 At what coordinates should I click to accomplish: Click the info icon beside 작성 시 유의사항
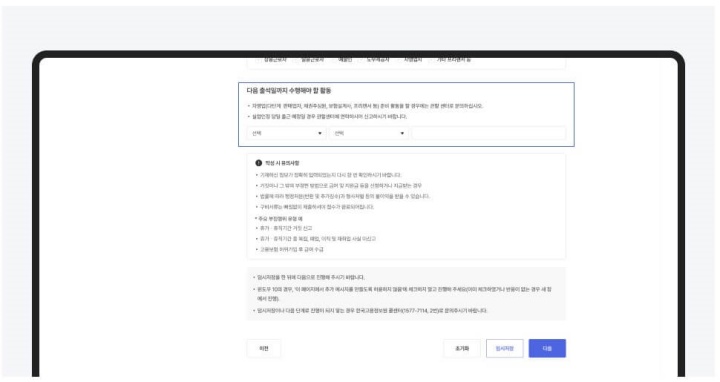click(x=259, y=163)
